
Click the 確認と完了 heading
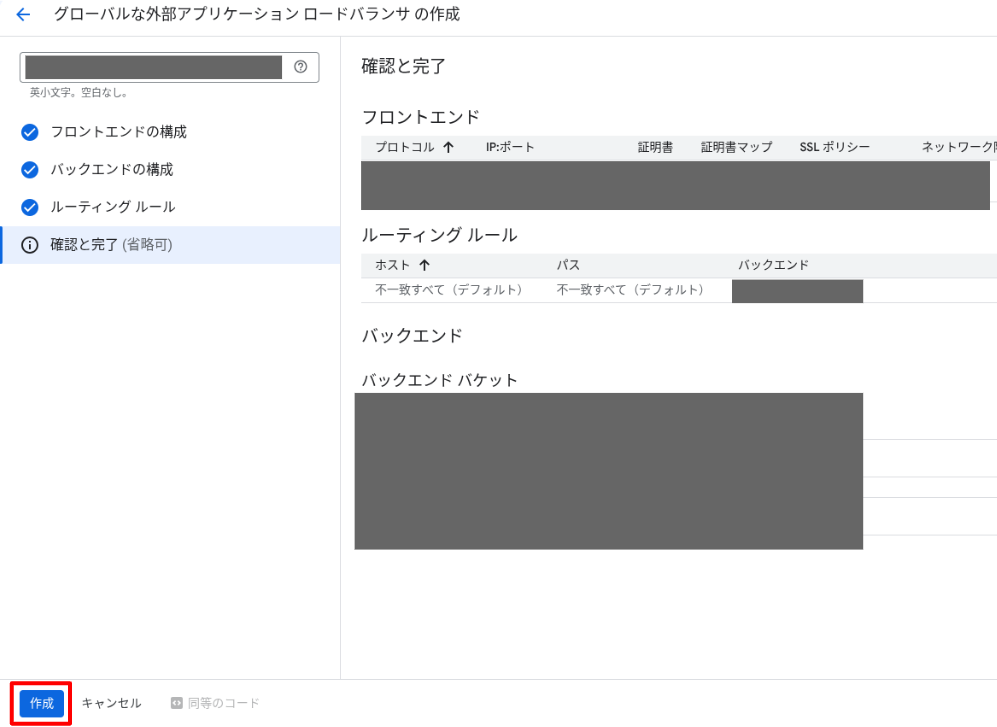coord(404,66)
